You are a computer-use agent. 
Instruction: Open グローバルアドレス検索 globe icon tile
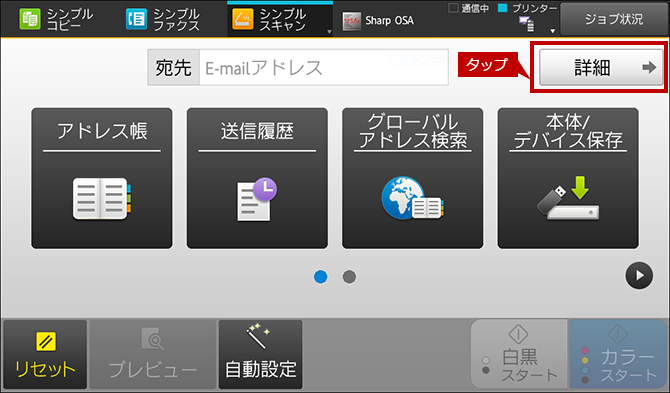(412, 178)
